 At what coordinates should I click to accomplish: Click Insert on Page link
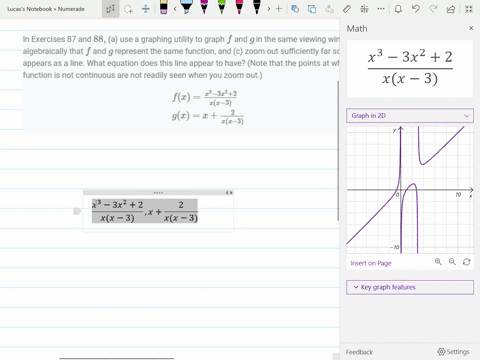(371, 263)
